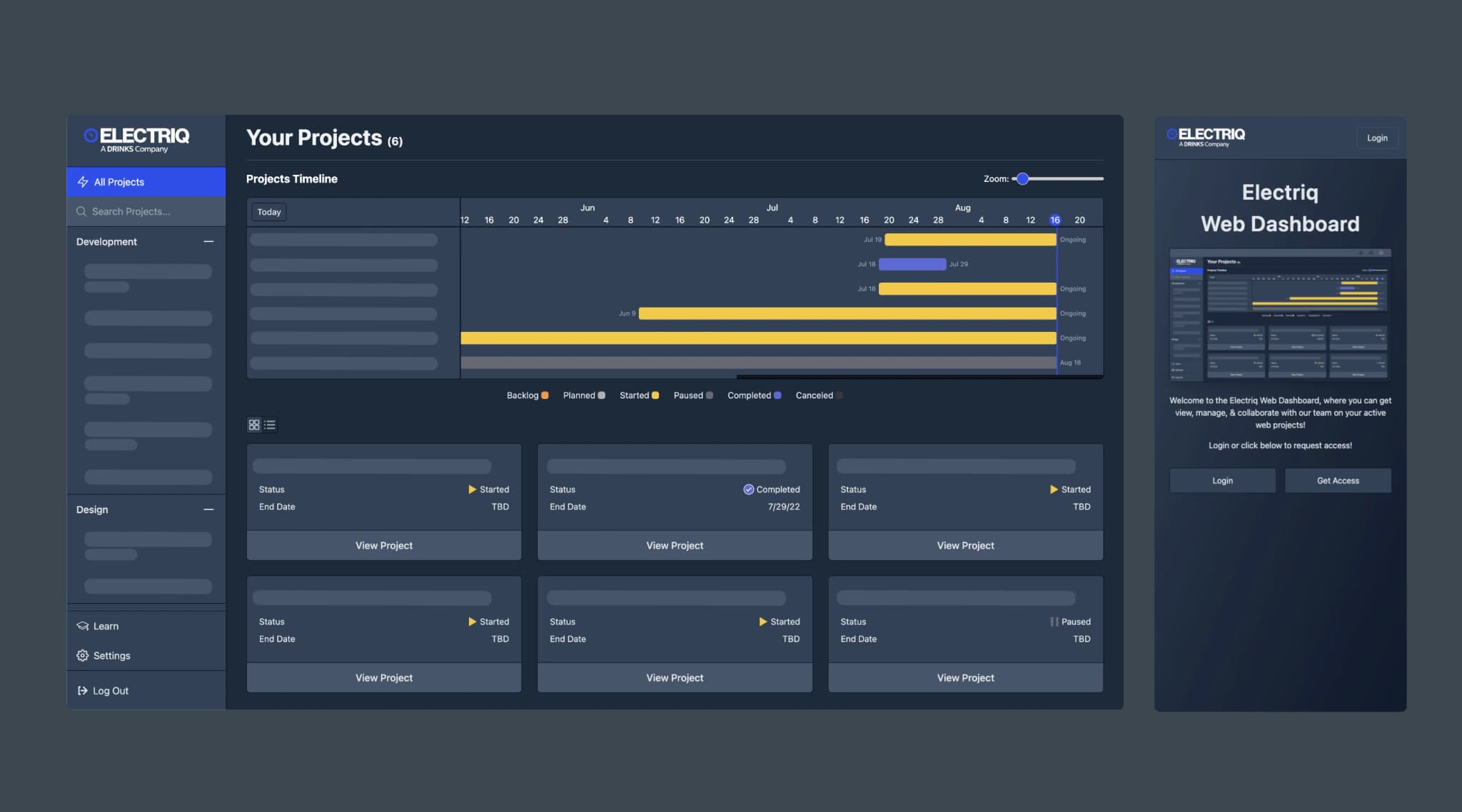The height and width of the screenshot is (812, 1462).
Task: Click Get Access on the mobile dashboard
Action: [x=1337, y=480]
